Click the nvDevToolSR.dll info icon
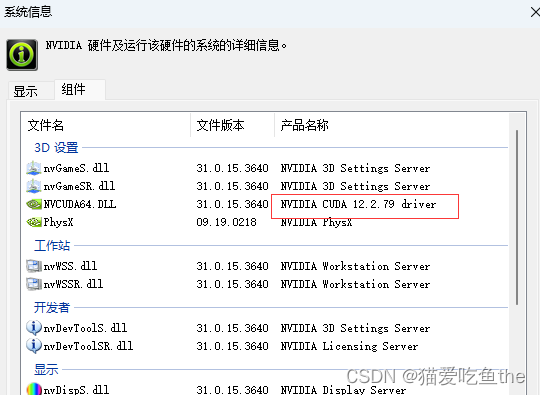 click(x=34, y=346)
